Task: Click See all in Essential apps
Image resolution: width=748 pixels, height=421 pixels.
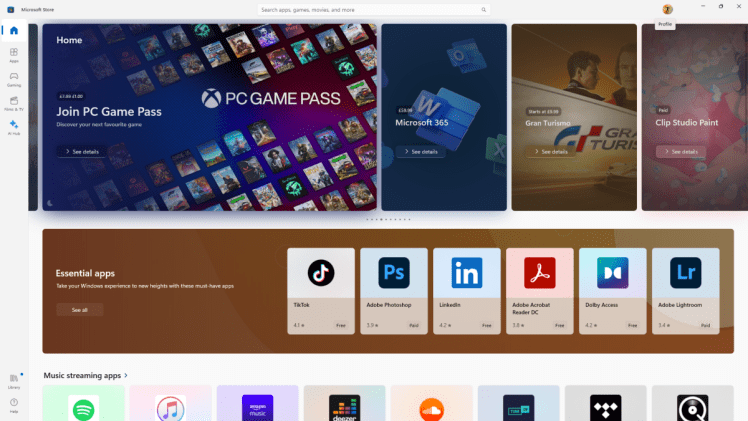Action: click(x=80, y=310)
